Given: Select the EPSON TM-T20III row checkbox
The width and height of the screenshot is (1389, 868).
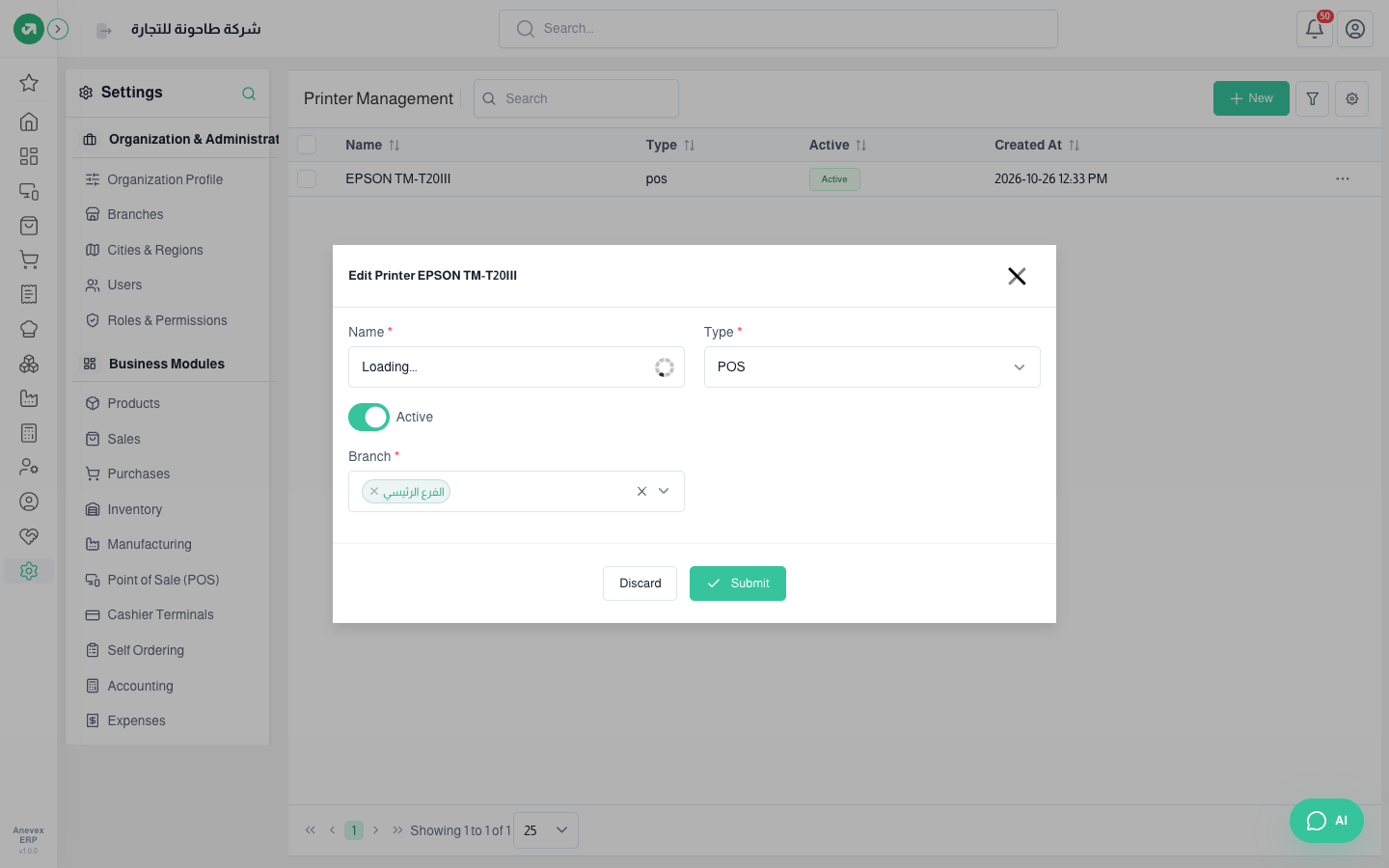Looking at the screenshot, I should point(307,178).
